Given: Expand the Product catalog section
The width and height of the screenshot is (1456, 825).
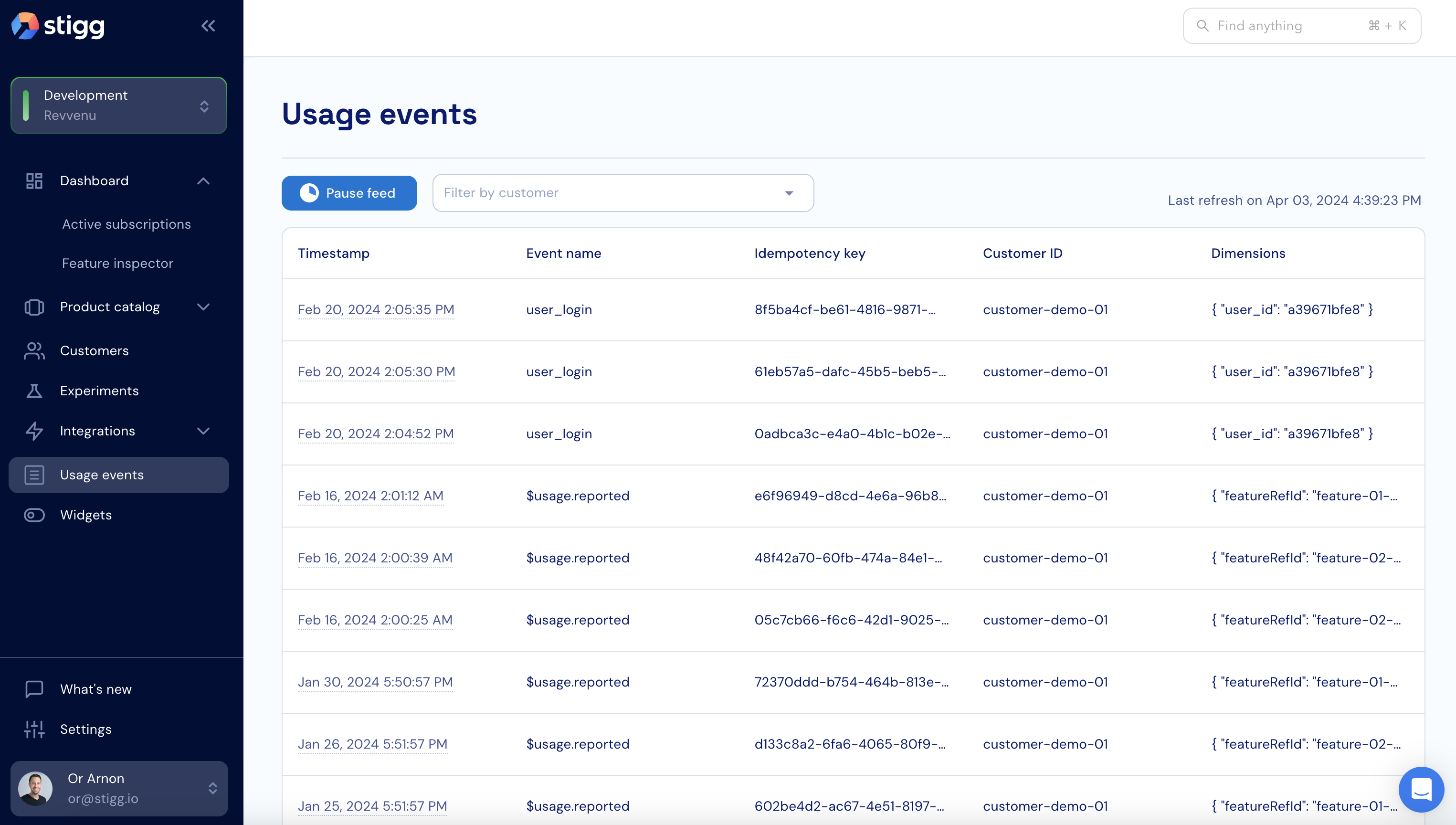Looking at the screenshot, I should [x=203, y=307].
